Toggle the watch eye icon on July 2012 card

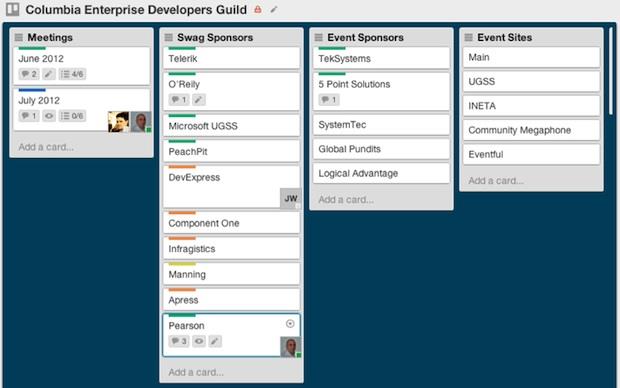pos(49,116)
